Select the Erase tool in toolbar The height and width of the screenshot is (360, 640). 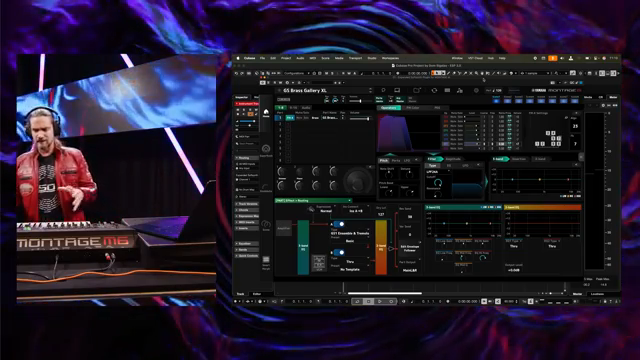454,73
